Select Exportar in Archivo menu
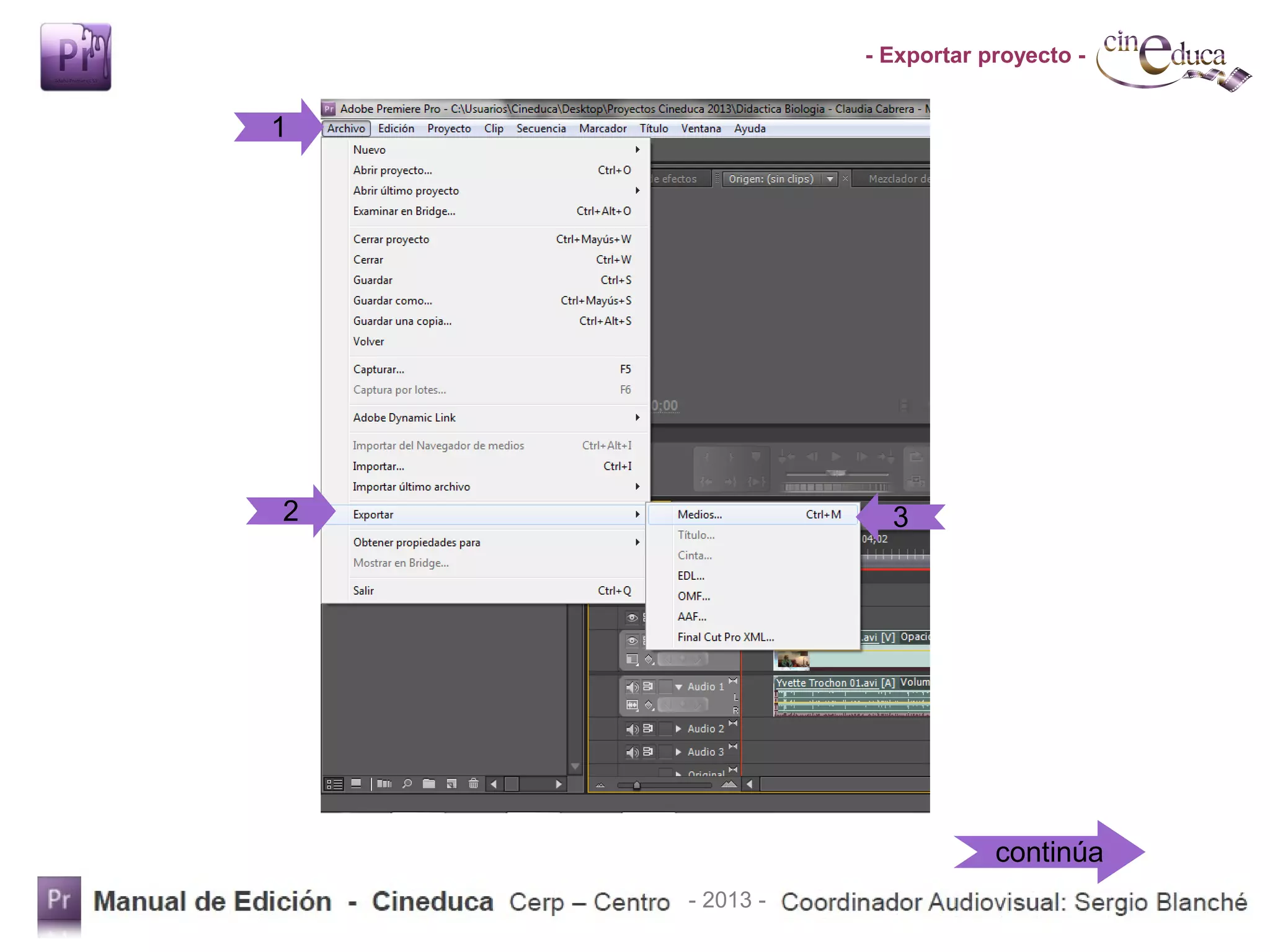This screenshot has height=952, width=1270. [485, 515]
